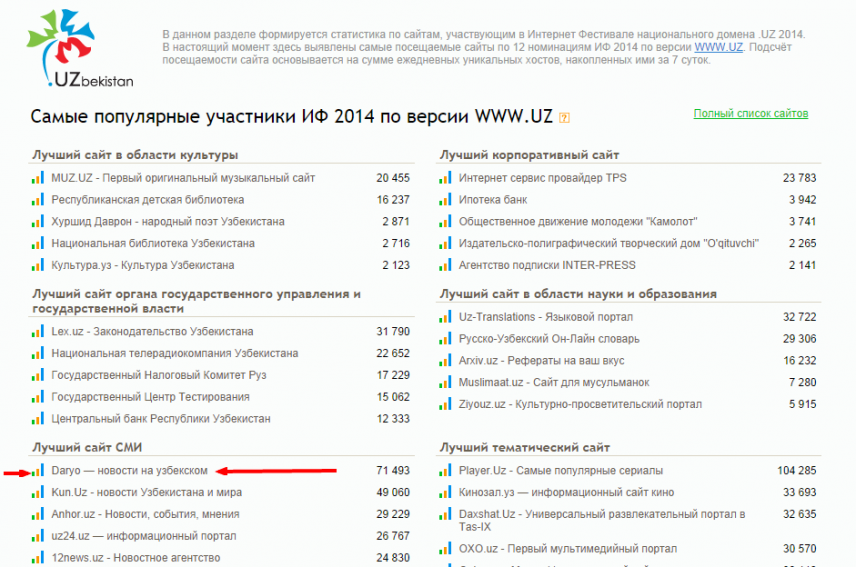Open Интернет сервис провайдер TPS
This screenshot has width=856, height=567.
[x=542, y=178]
